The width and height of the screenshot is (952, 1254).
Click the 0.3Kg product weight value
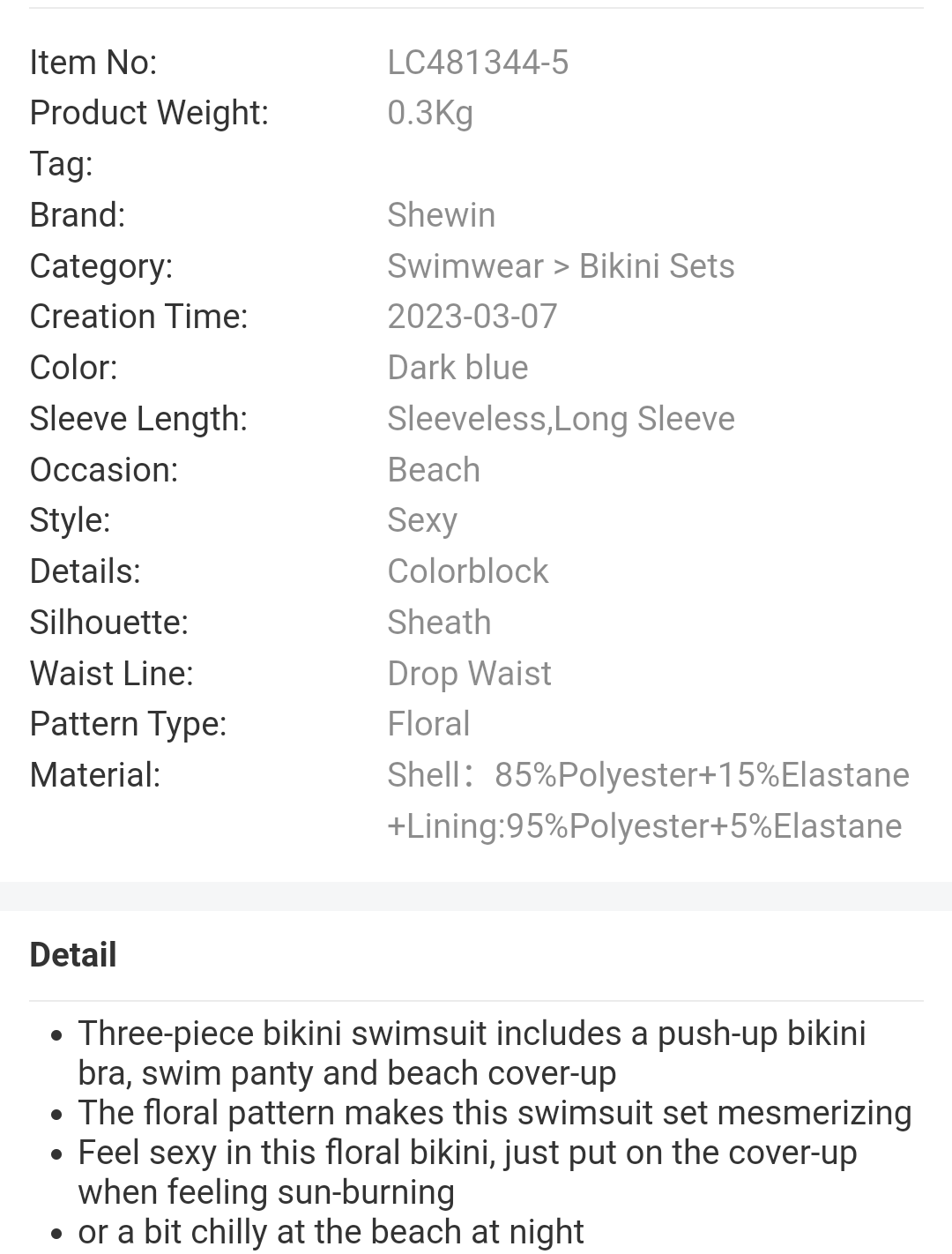[430, 114]
